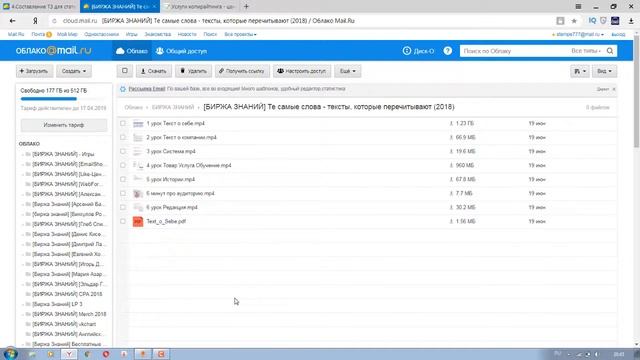Screen dimensions: 640x360
Task: Open the Все типы filter dropdown
Action: pyautogui.click(x=586, y=51)
